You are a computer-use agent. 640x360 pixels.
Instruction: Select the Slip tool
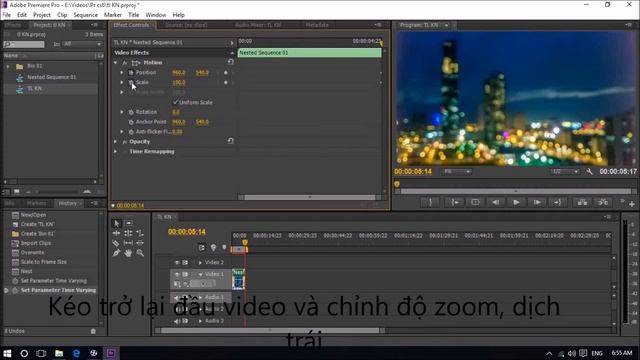click(x=128, y=243)
